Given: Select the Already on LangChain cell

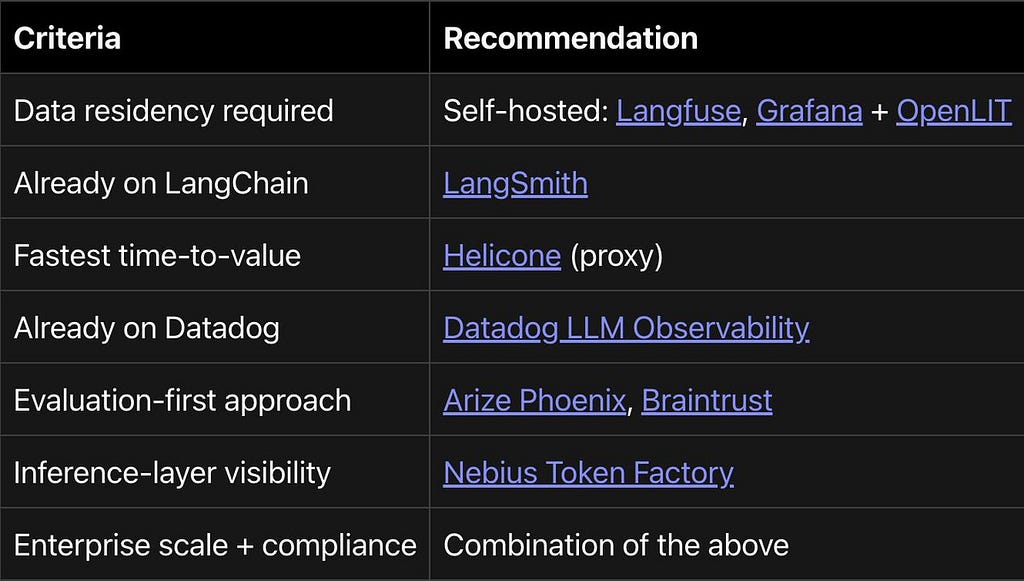Looking at the screenshot, I should [215, 182].
